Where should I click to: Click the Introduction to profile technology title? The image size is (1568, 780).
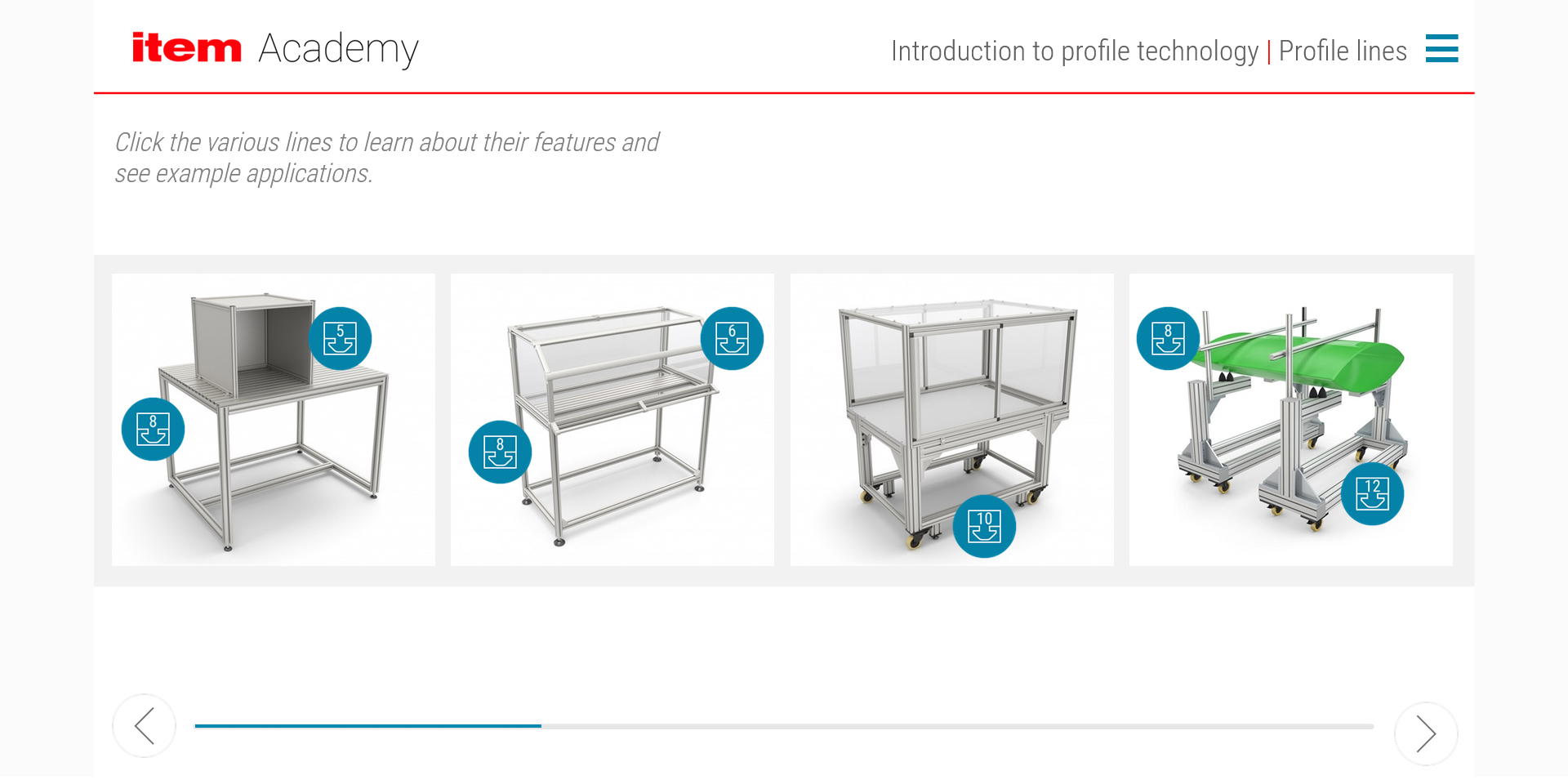[x=1074, y=51]
